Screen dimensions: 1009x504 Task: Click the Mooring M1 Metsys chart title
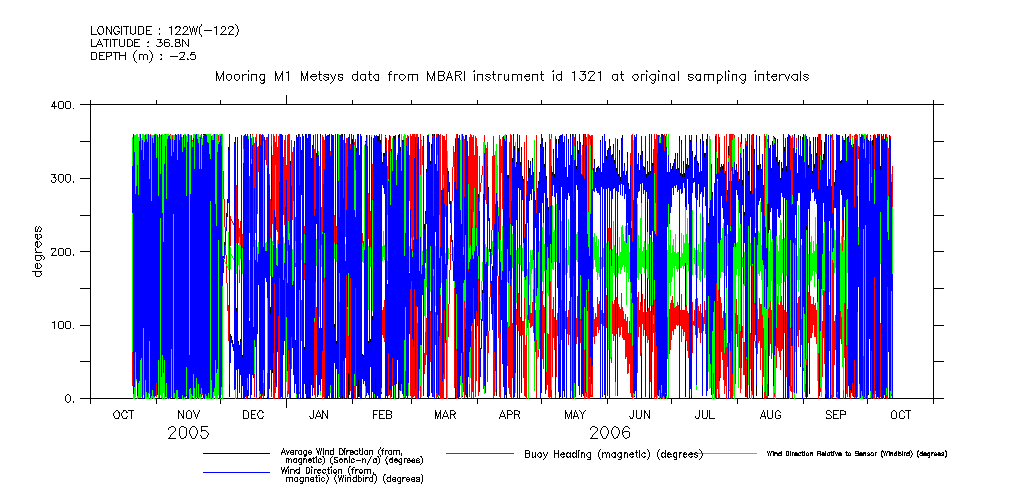[511, 76]
